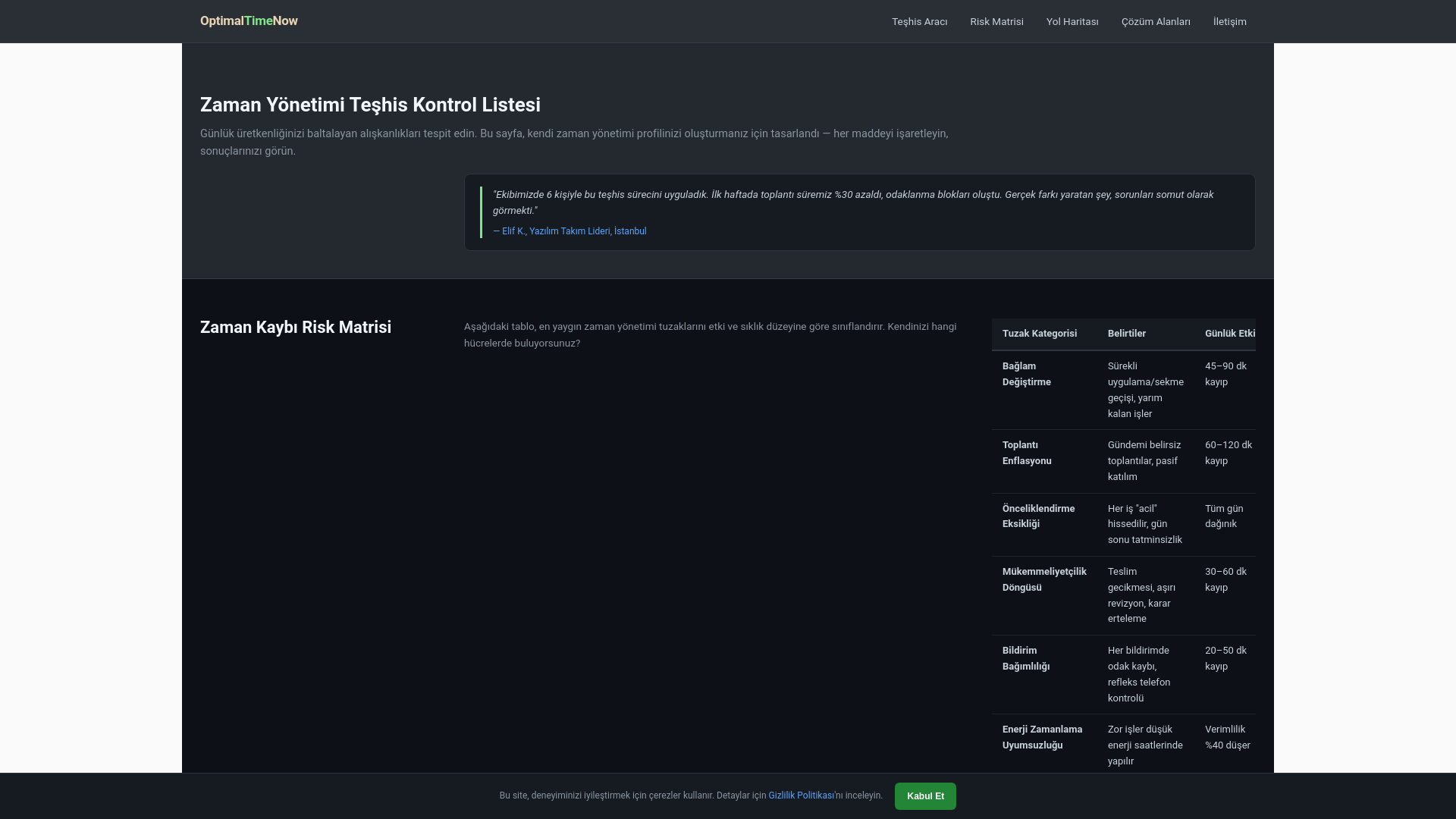Screen dimensions: 1456x819
Task: Select the Bağlam Değiştirme table row
Action: [1123, 390]
